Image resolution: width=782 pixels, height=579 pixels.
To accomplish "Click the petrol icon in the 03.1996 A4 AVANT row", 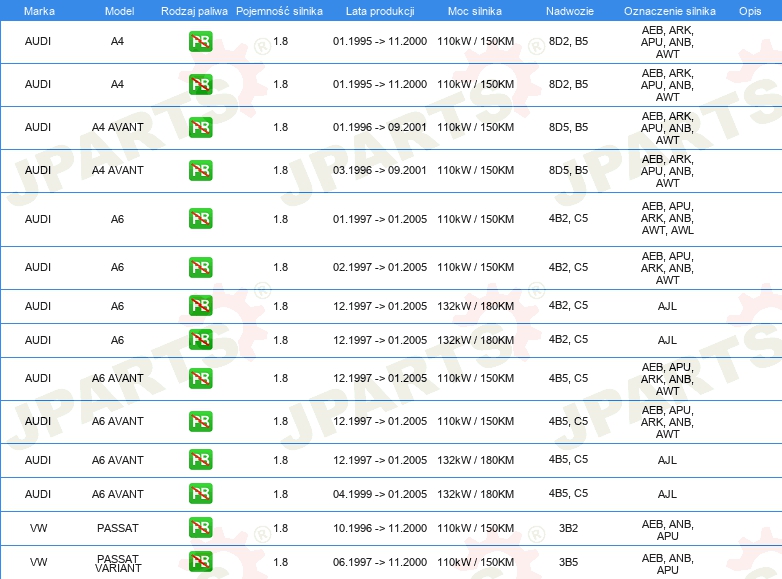I will coord(200,170).
